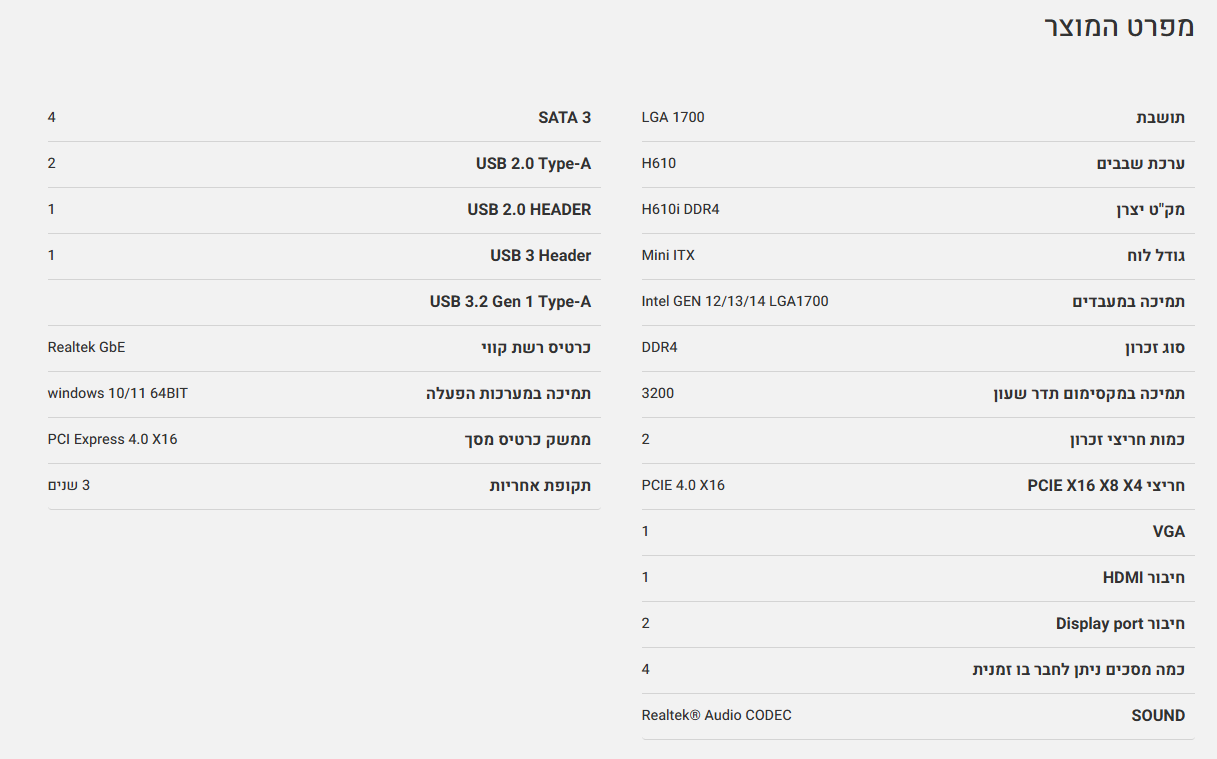Select the LGA 1700 socket value
This screenshot has height=759, width=1217.
(x=672, y=118)
